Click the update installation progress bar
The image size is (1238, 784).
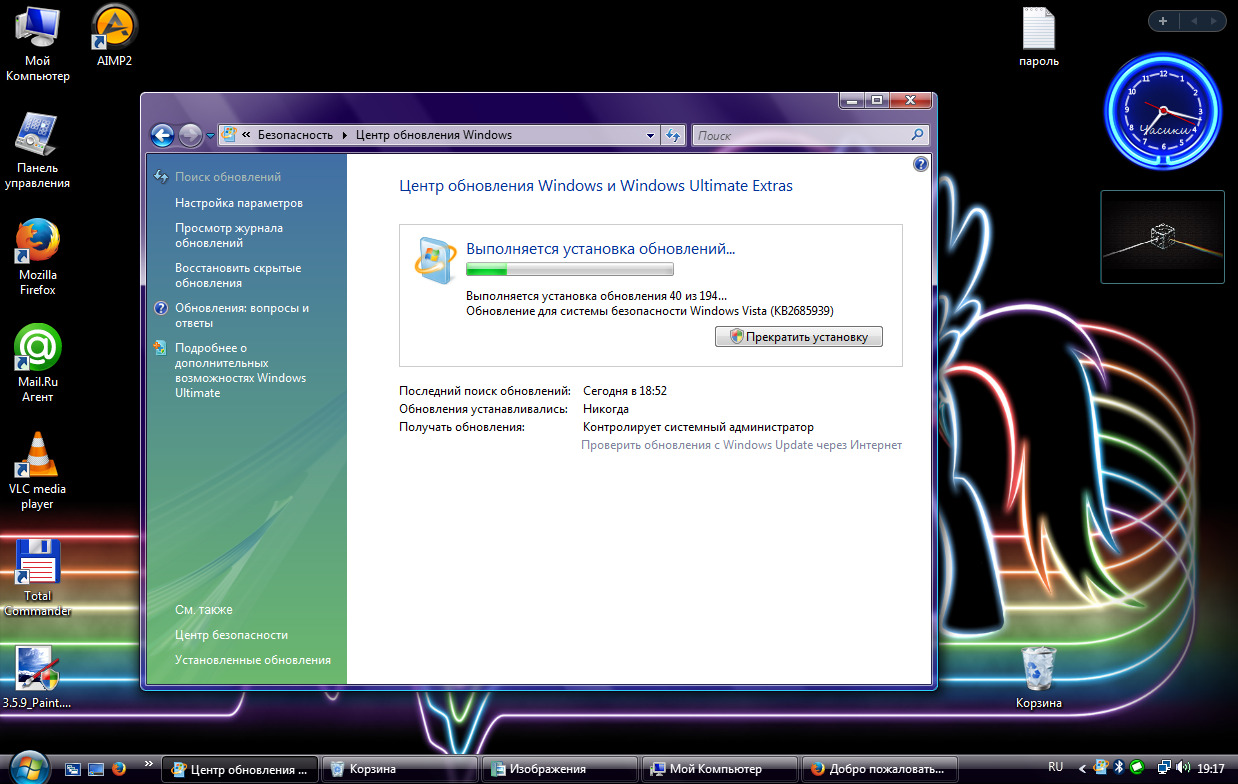[570, 269]
